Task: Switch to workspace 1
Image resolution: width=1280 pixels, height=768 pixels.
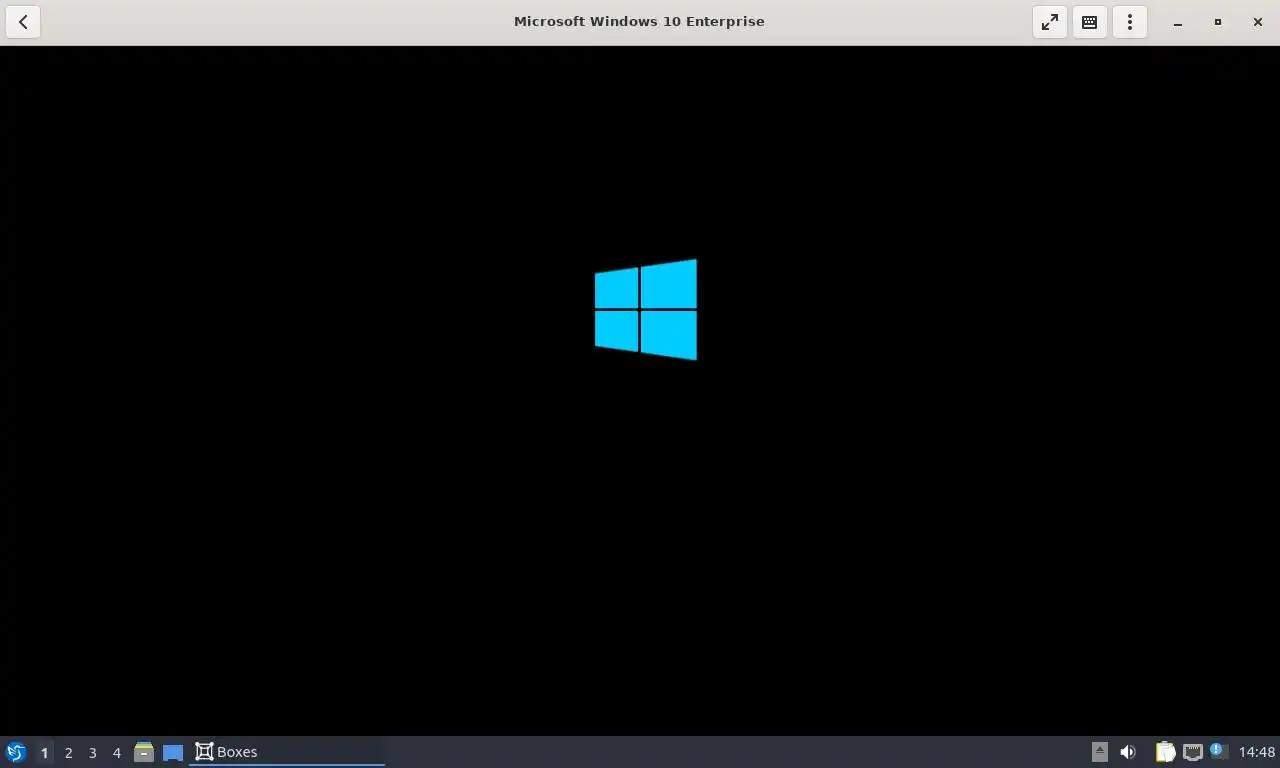Action: coord(44,752)
